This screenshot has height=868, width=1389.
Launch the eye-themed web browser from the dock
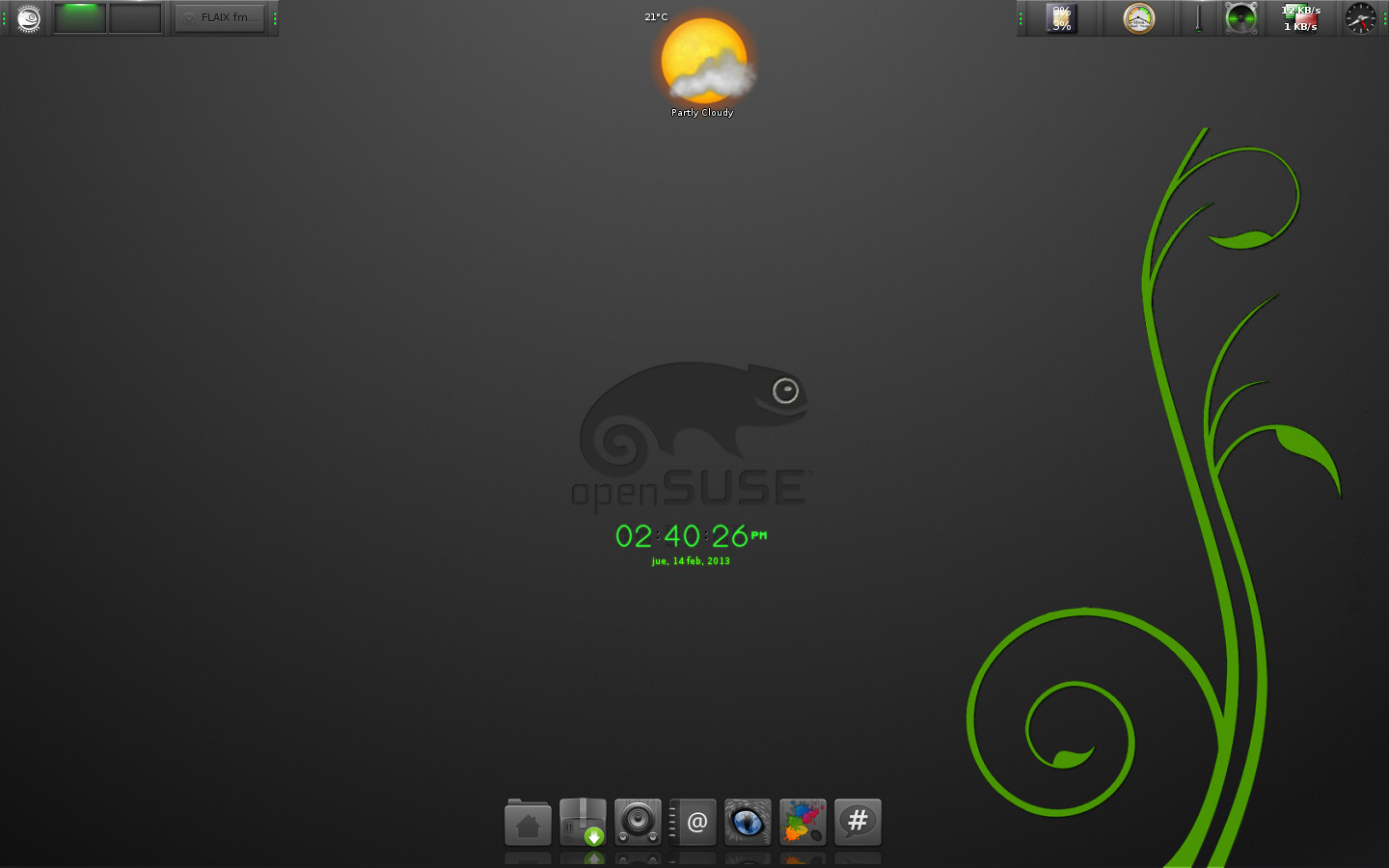748,822
